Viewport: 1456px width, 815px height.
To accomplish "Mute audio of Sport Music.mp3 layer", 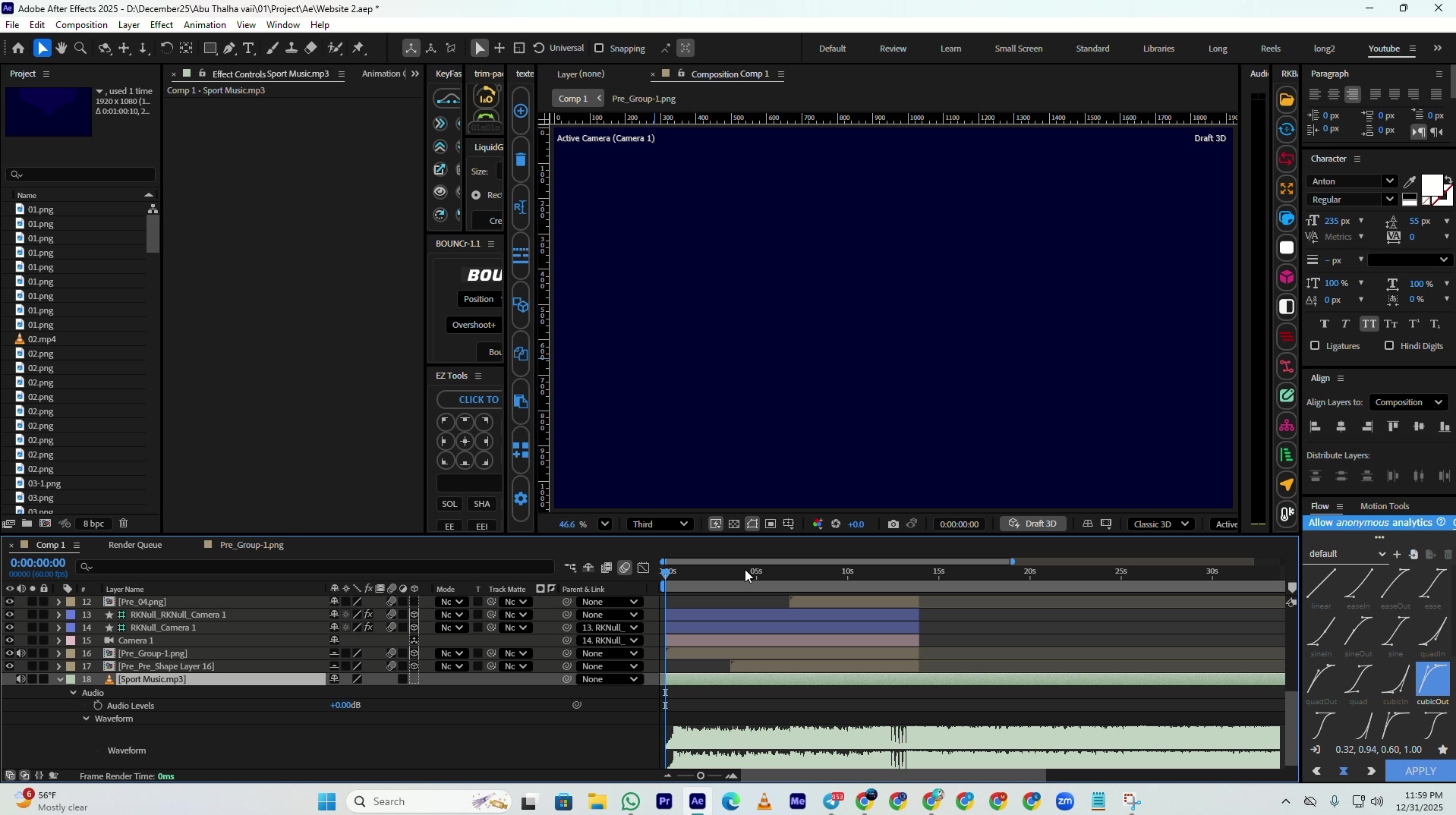I will click(21, 680).
